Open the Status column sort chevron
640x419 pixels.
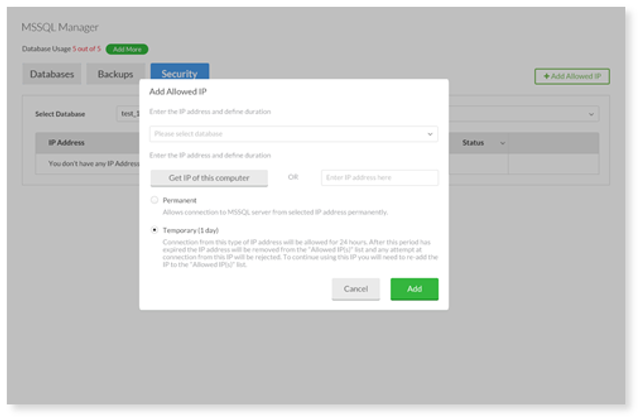502,143
